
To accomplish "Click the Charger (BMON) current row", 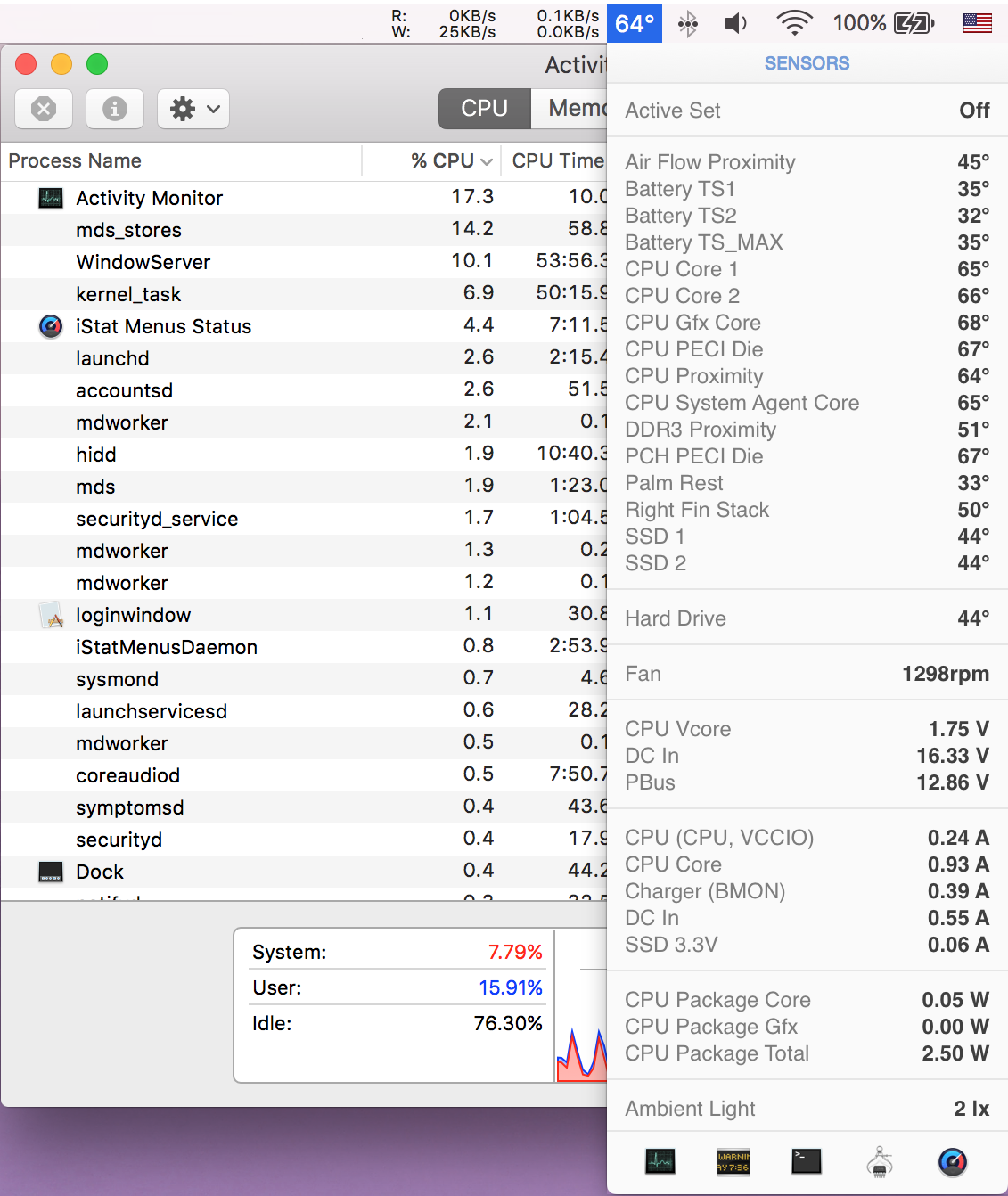I will click(807, 891).
